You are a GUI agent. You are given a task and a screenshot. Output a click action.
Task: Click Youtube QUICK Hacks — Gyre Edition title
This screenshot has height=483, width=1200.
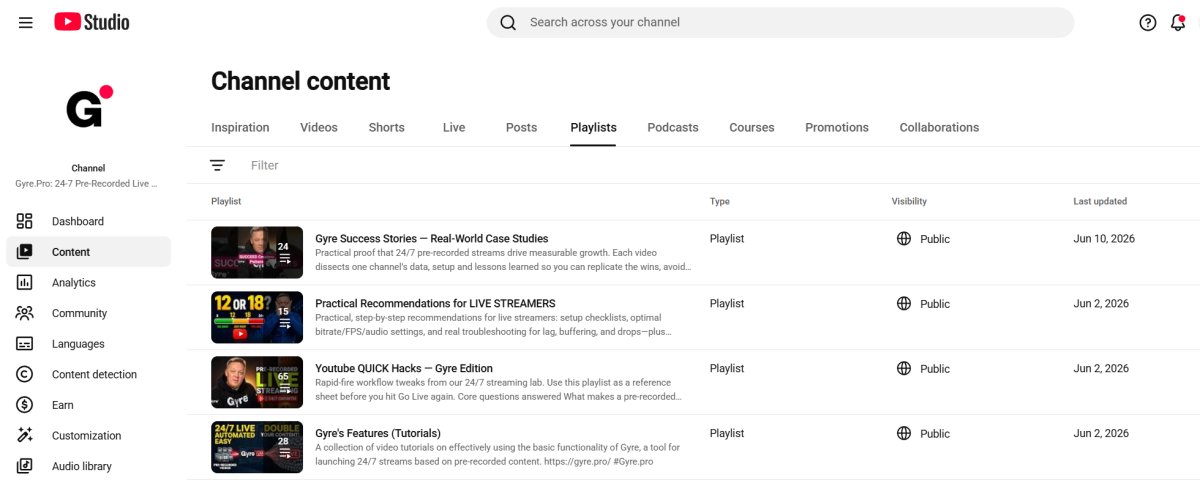404,368
